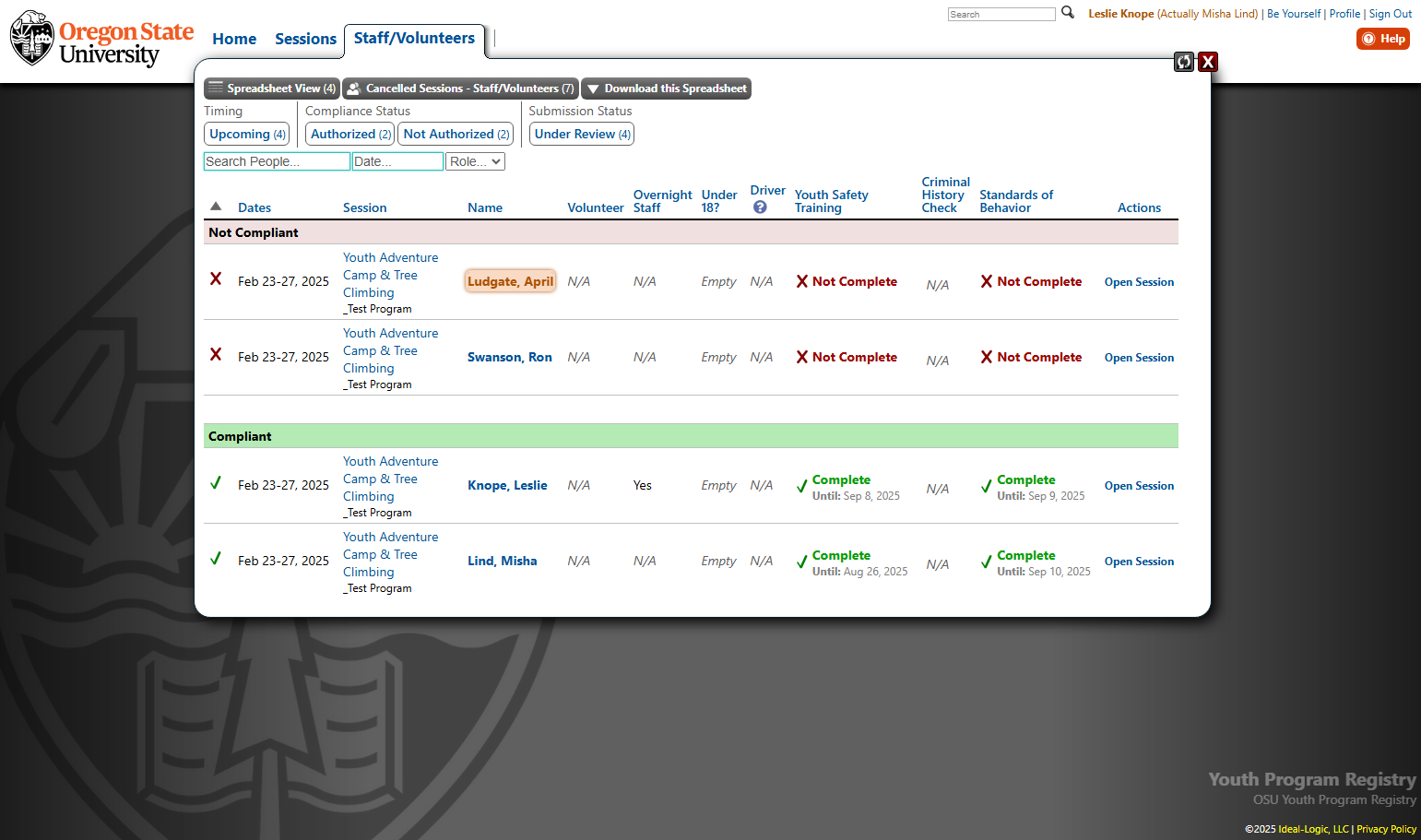Sort by Standards of Behavior column
The height and width of the screenshot is (840, 1421).
[1016, 201]
